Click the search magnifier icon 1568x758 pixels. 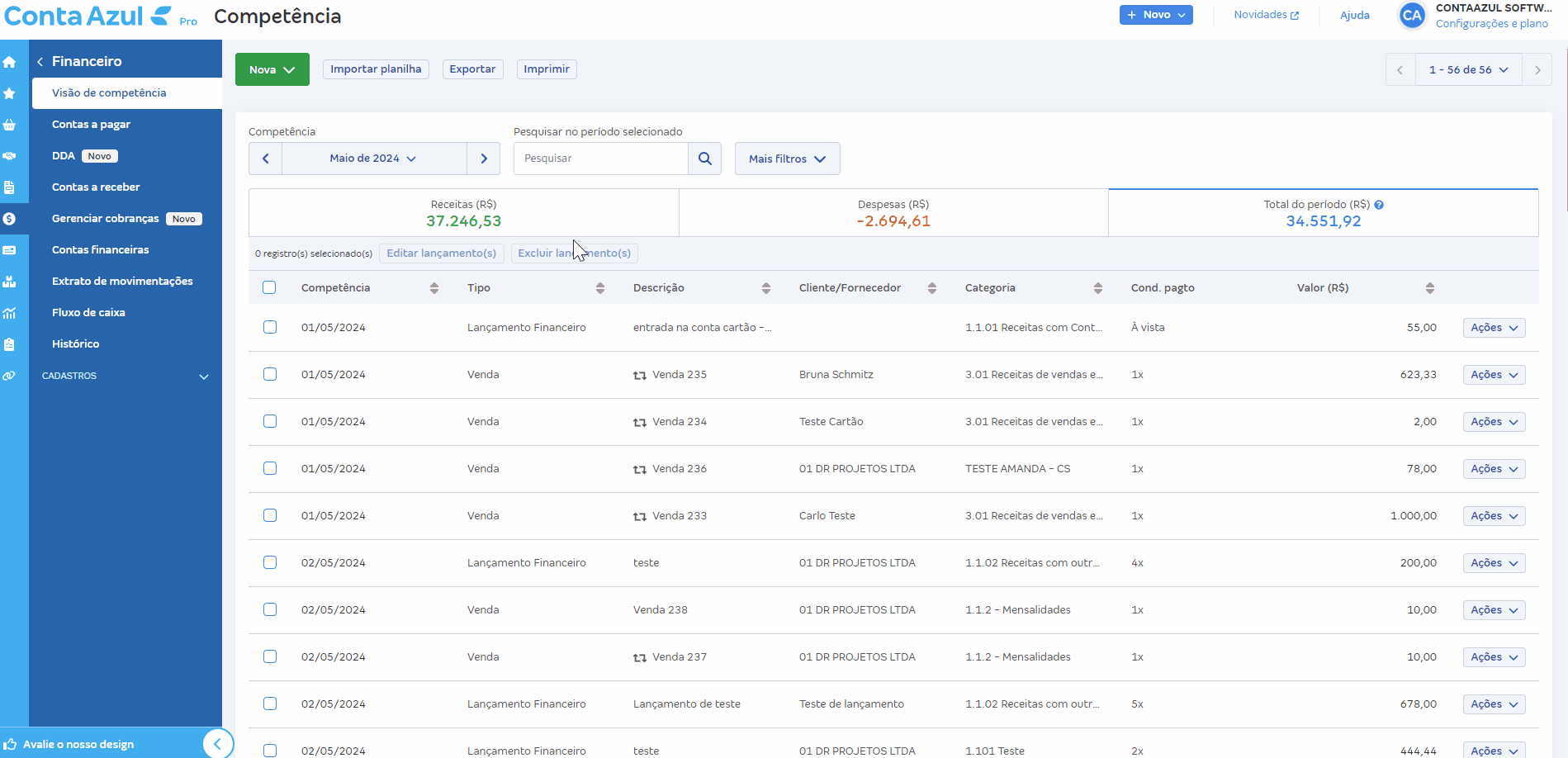tap(704, 159)
